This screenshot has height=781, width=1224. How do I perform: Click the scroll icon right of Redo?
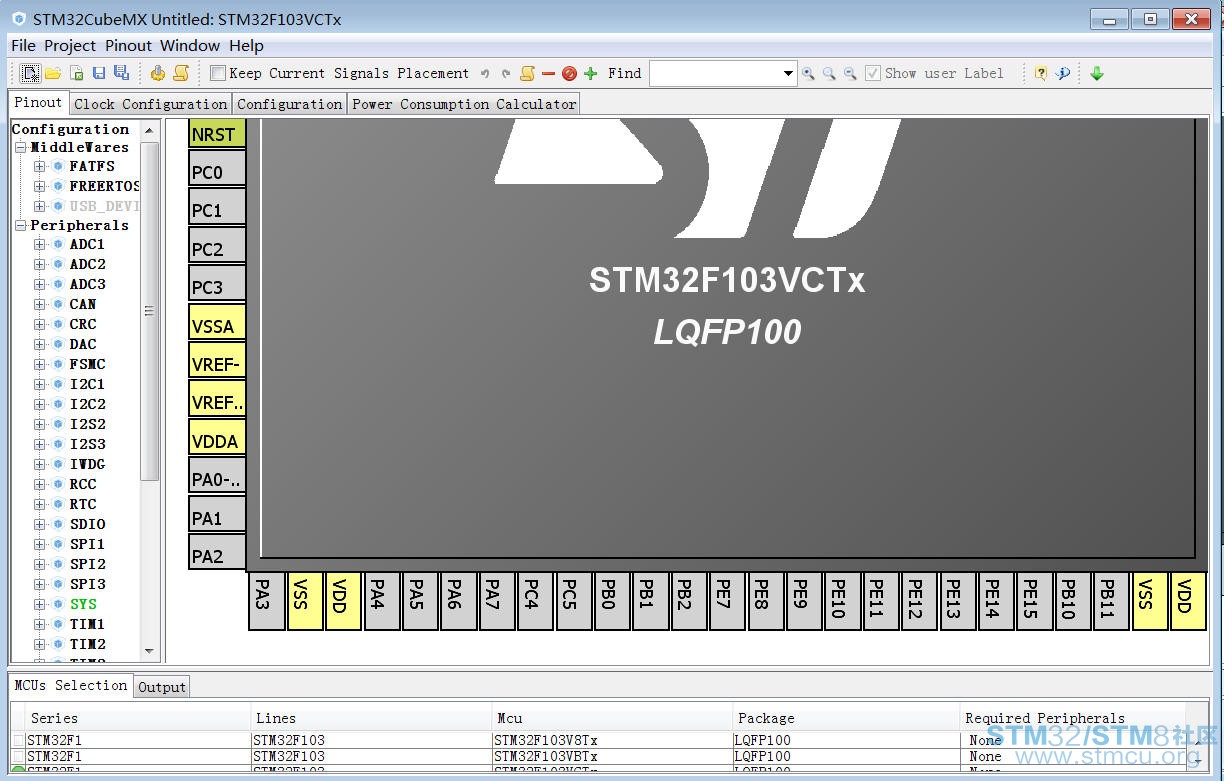click(527, 73)
